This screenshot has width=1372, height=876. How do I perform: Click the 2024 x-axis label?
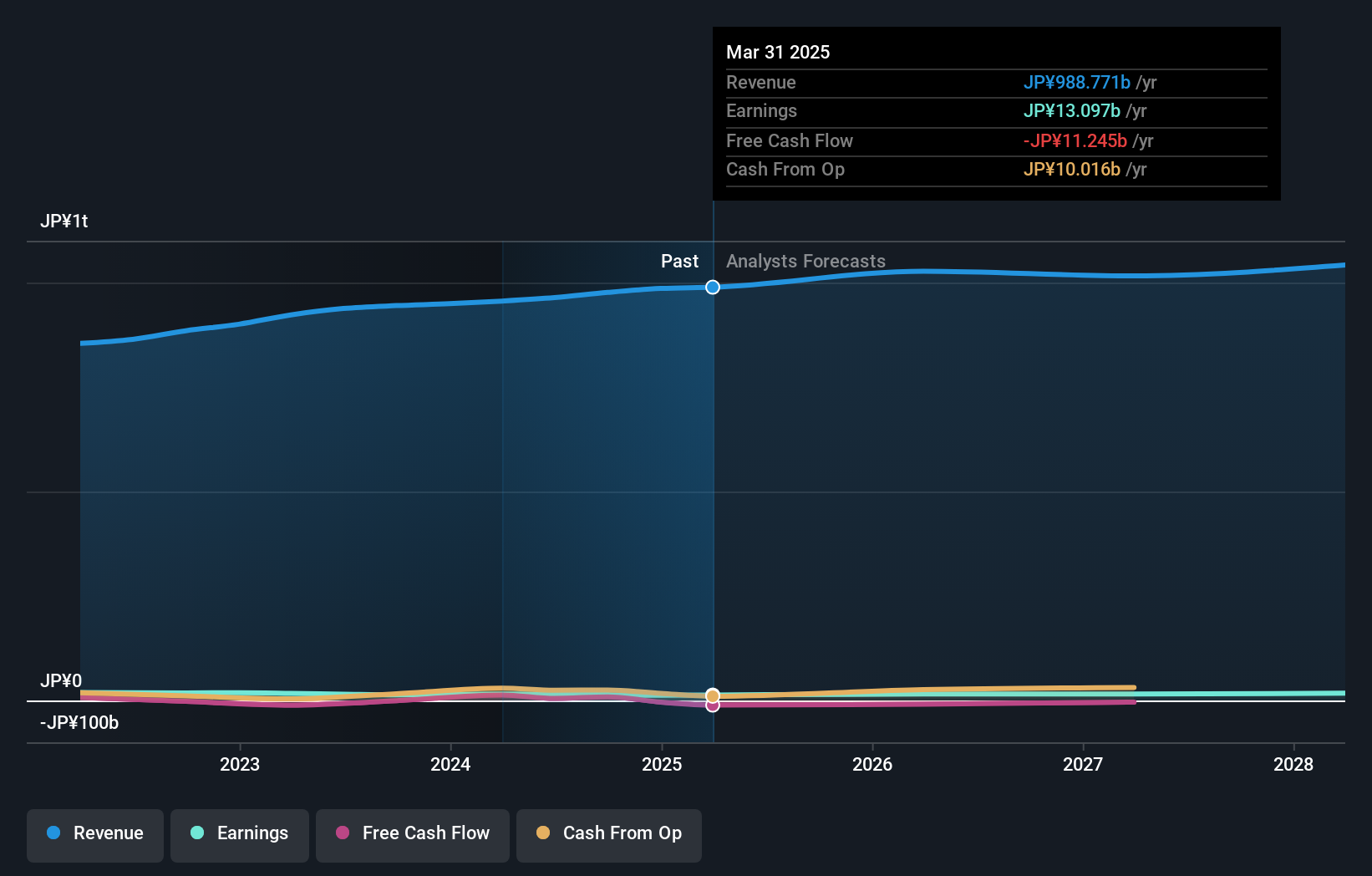coord(450,764)
